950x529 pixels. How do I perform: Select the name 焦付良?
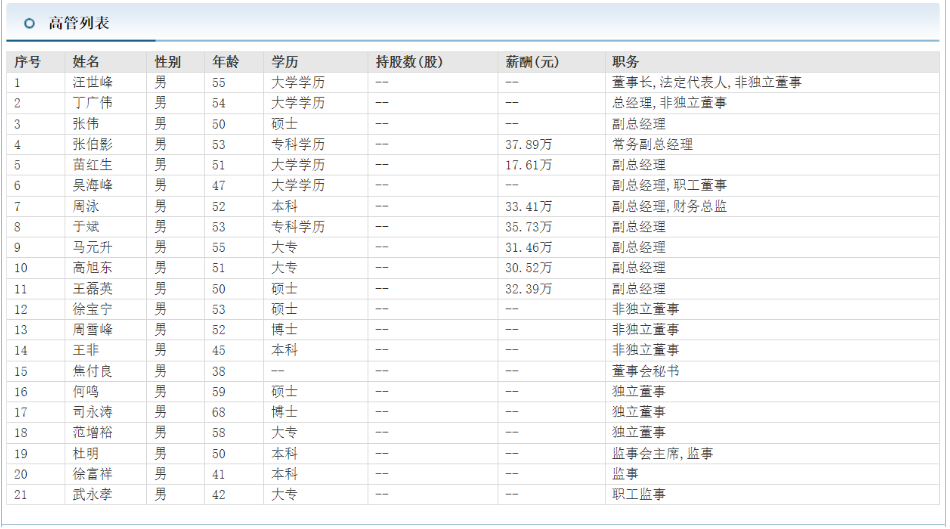93,371
